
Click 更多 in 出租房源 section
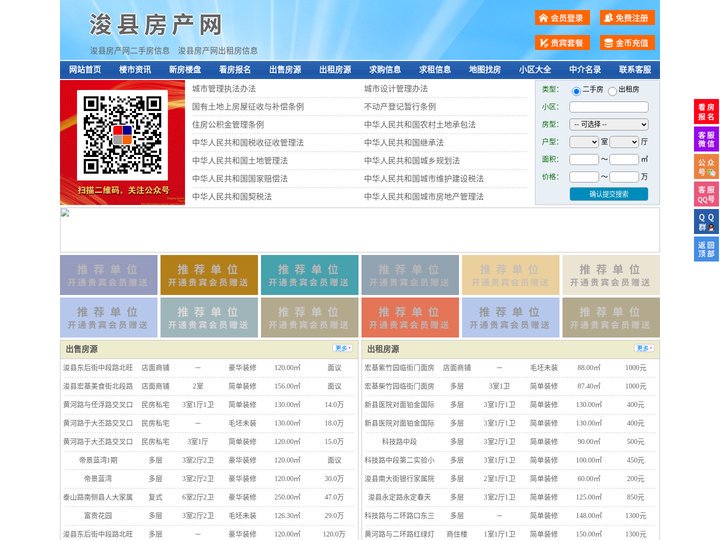644,349
